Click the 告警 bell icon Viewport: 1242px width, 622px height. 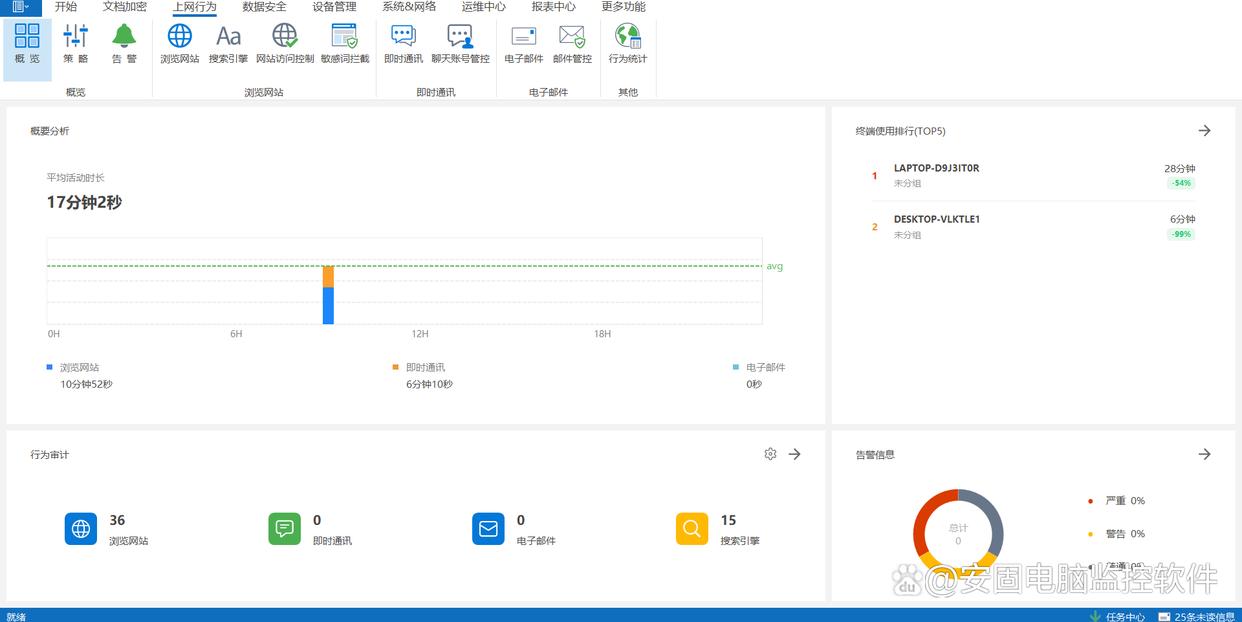[124, 44]
